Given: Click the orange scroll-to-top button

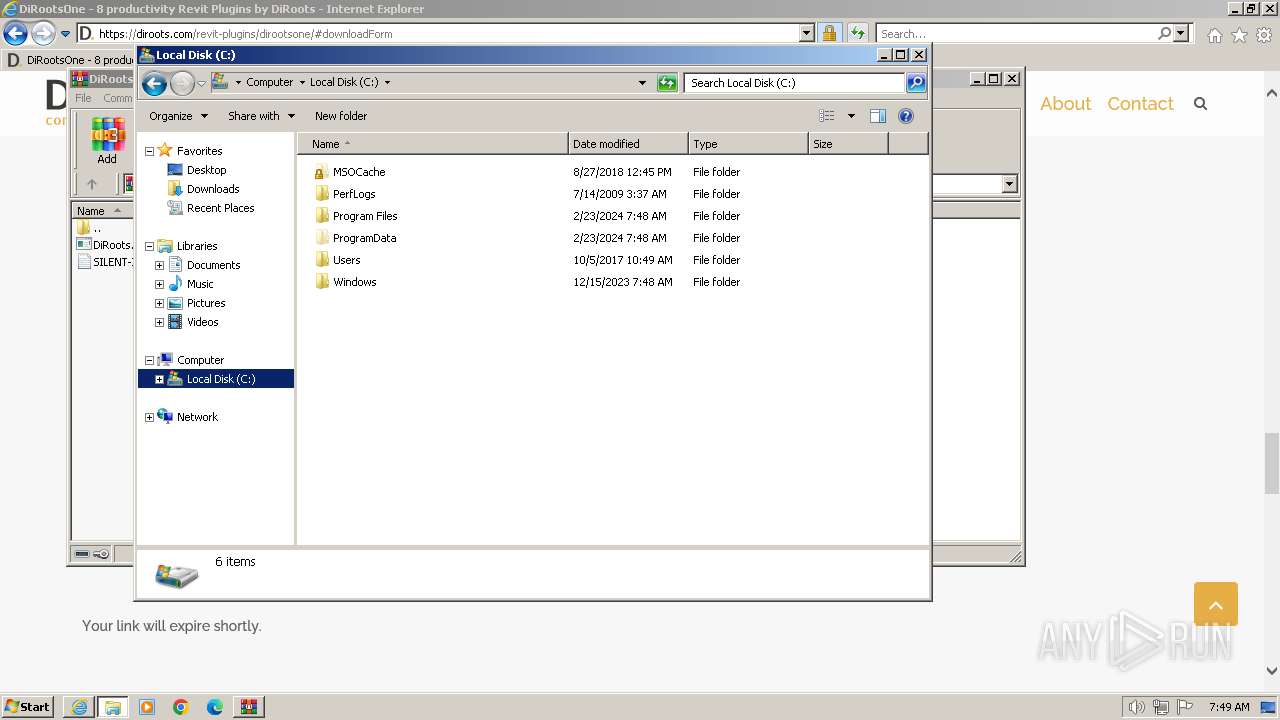Looking at the screenshot, I should [x=1216, y=604].
